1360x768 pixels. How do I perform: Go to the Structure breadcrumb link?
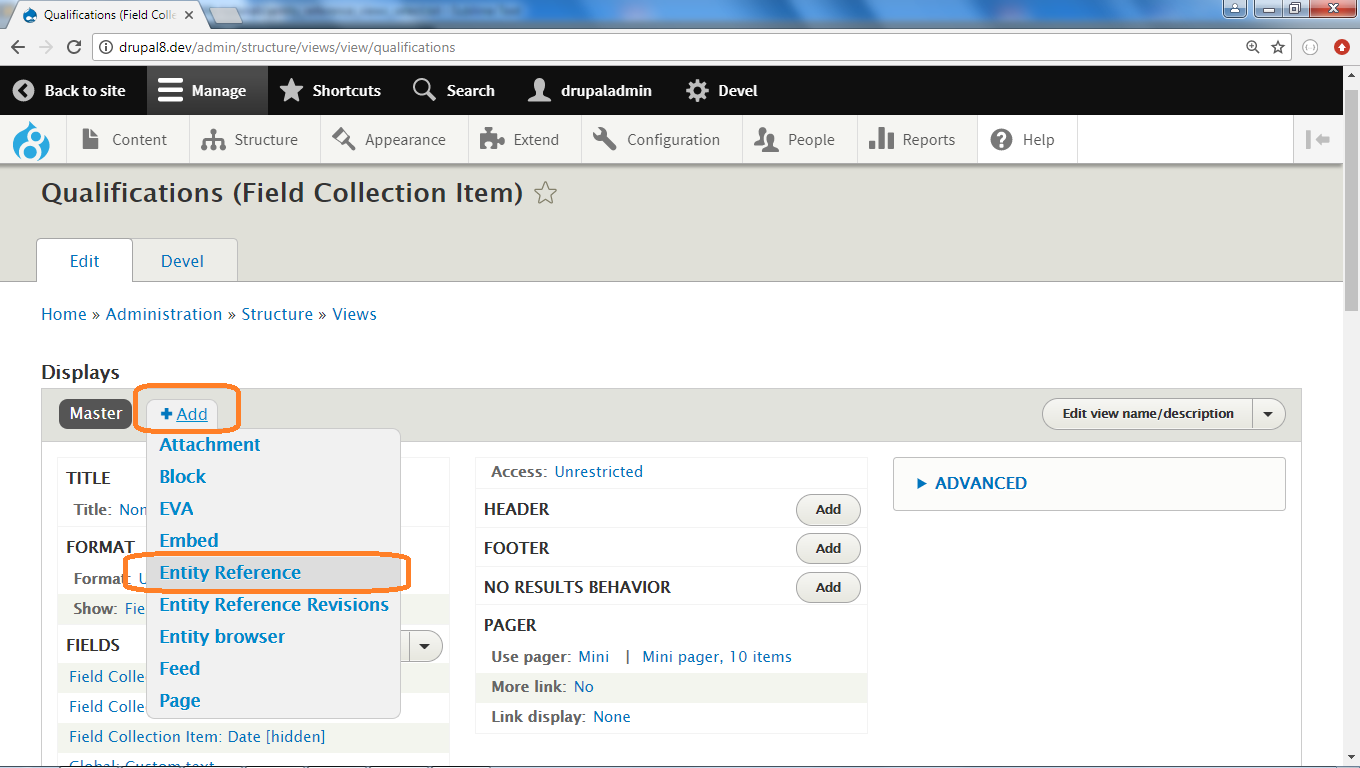coord(277,314)
